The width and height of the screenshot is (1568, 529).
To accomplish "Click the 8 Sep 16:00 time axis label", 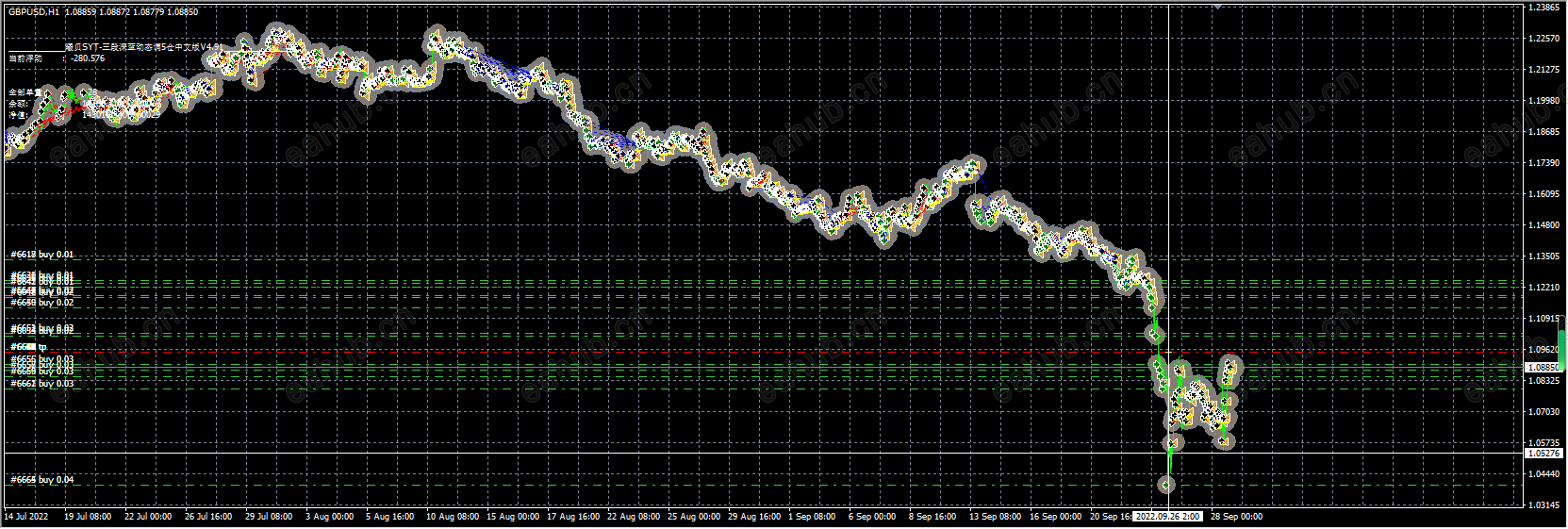I will [x=933, y=517].
